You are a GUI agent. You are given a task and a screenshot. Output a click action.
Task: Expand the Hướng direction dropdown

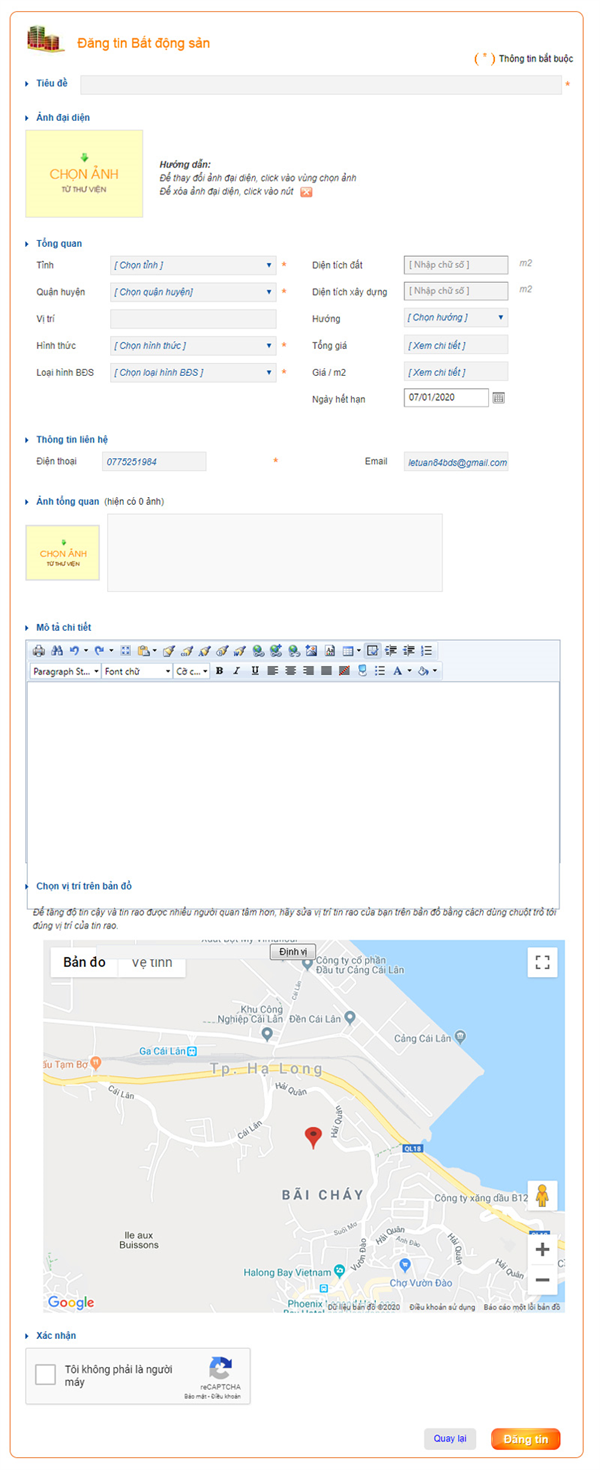tap(456, 318)
